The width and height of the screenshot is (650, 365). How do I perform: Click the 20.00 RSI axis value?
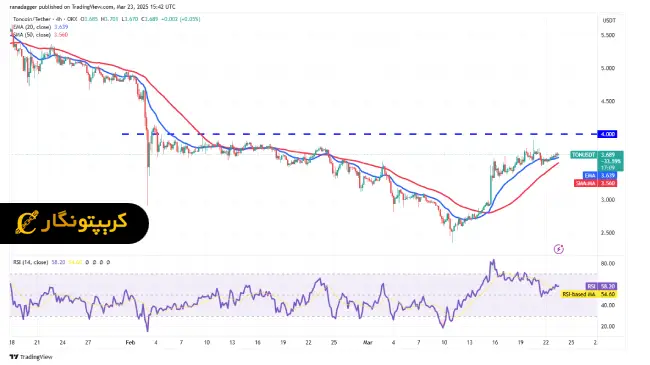click(x=608, y=326)
